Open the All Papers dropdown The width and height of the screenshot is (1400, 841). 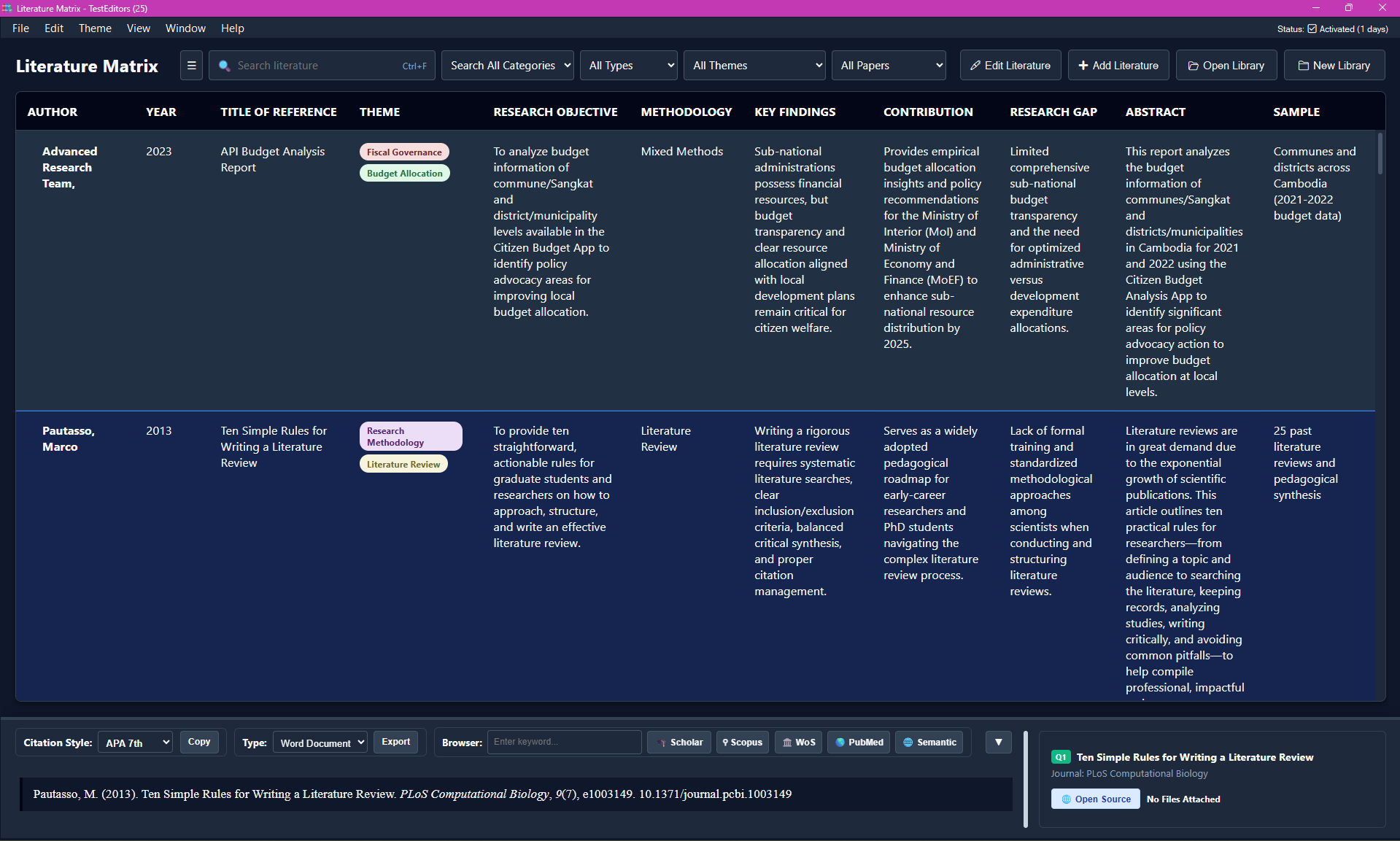889,66
